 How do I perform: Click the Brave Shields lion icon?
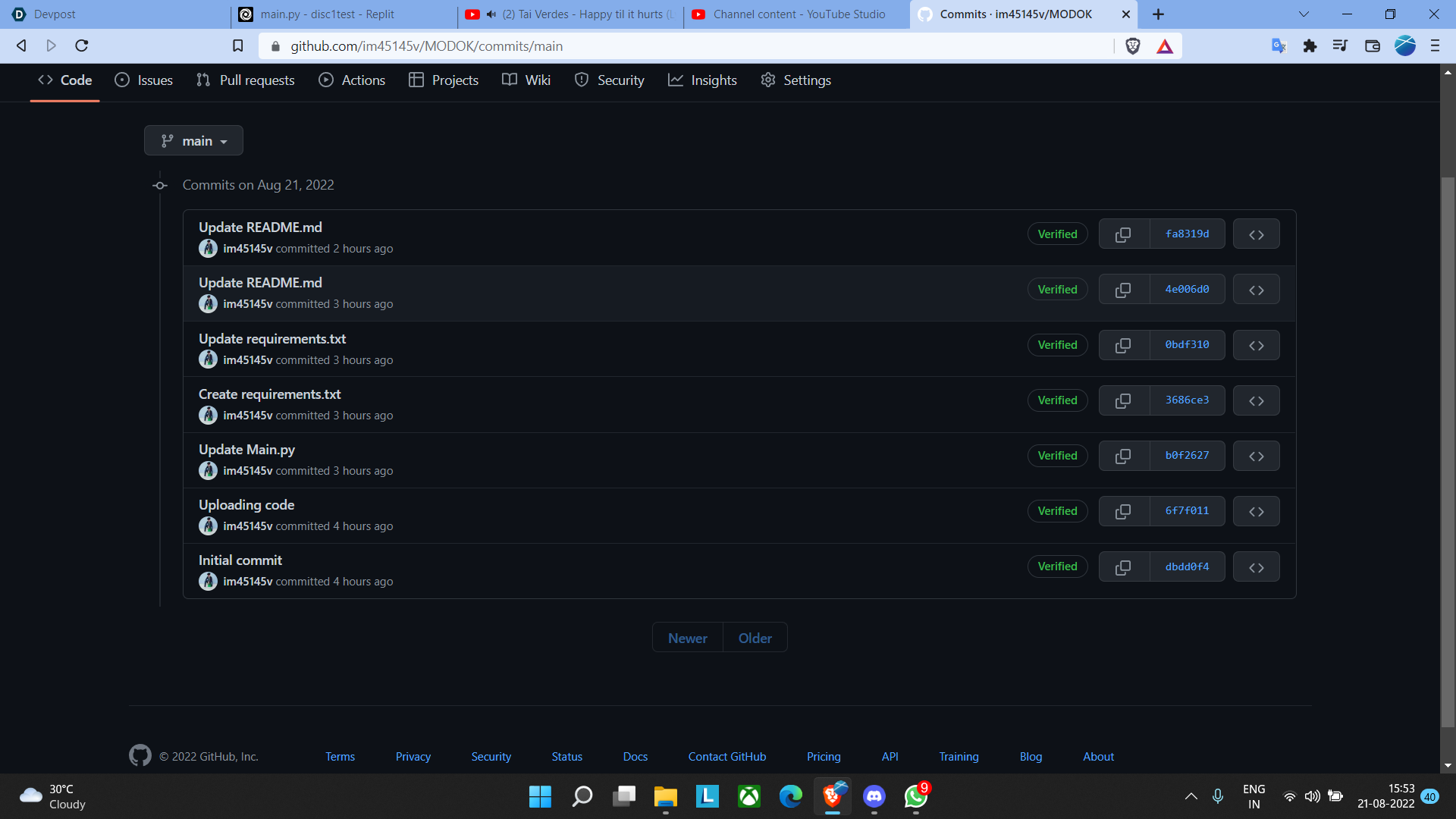pyautogui.click(x=1133, y=46)
